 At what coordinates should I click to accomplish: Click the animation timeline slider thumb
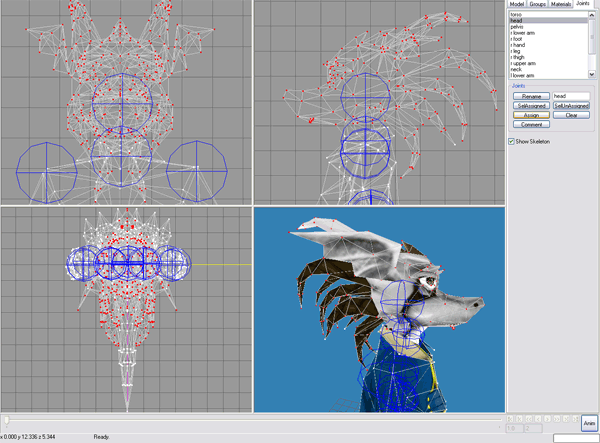[x=7, y=420]
